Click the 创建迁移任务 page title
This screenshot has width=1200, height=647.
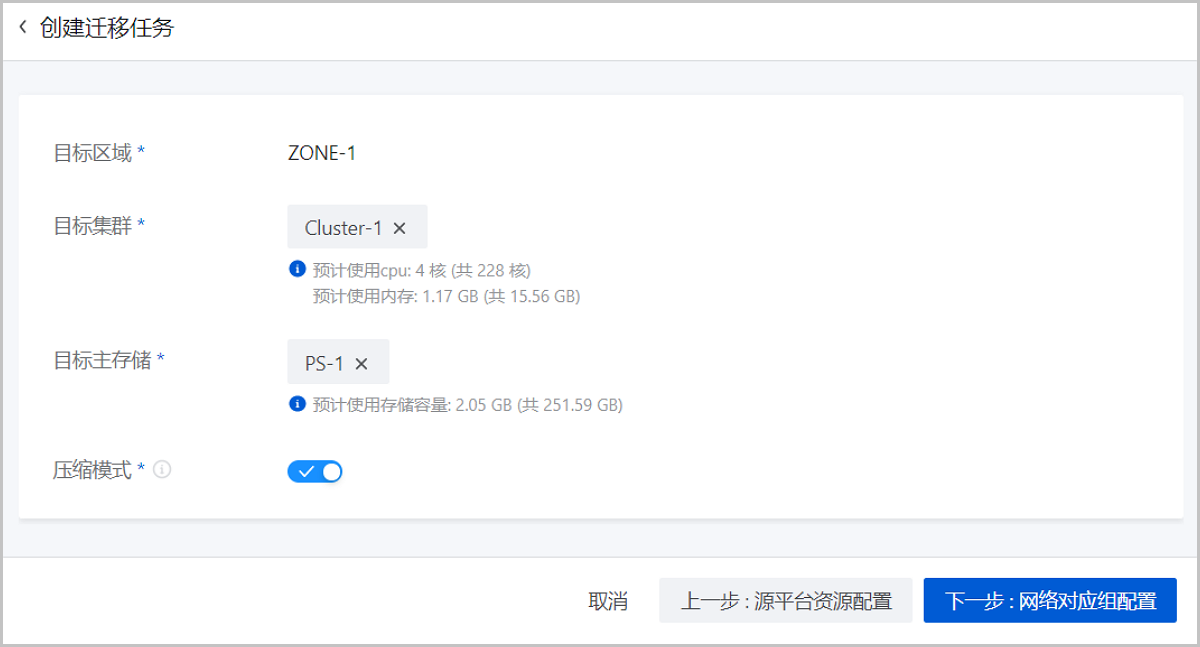107,28
